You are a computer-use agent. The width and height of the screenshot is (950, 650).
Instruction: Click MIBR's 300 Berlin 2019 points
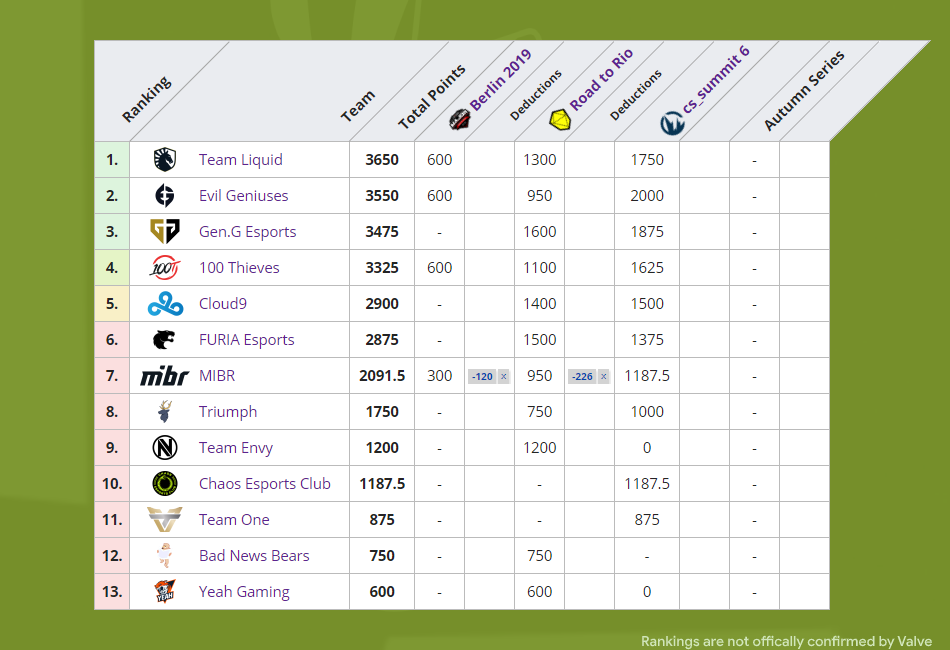pos(439,376)
